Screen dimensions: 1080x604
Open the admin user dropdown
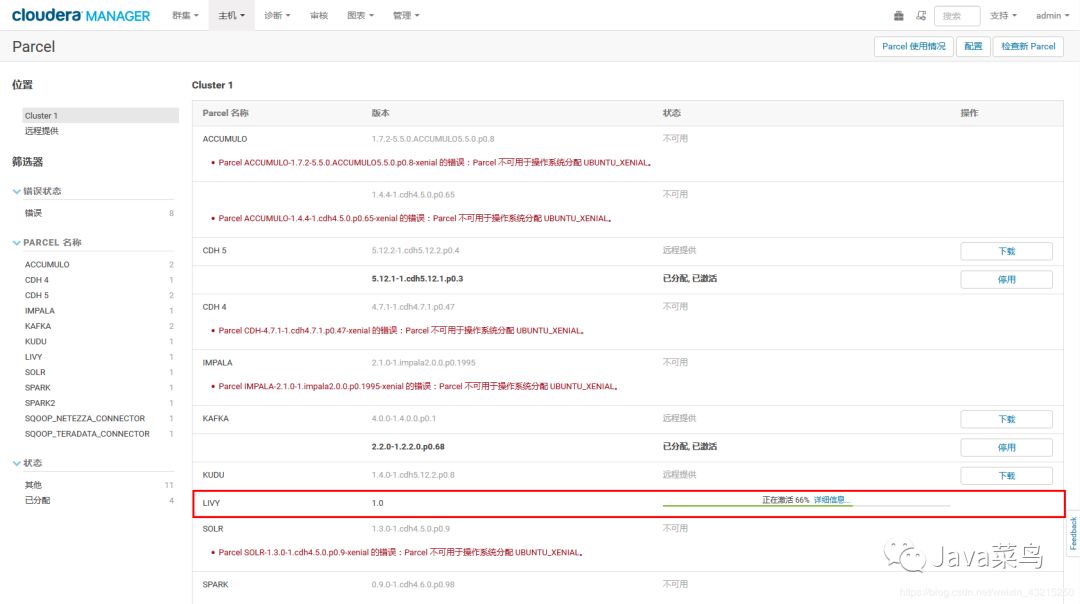(x=1052, y=15)
